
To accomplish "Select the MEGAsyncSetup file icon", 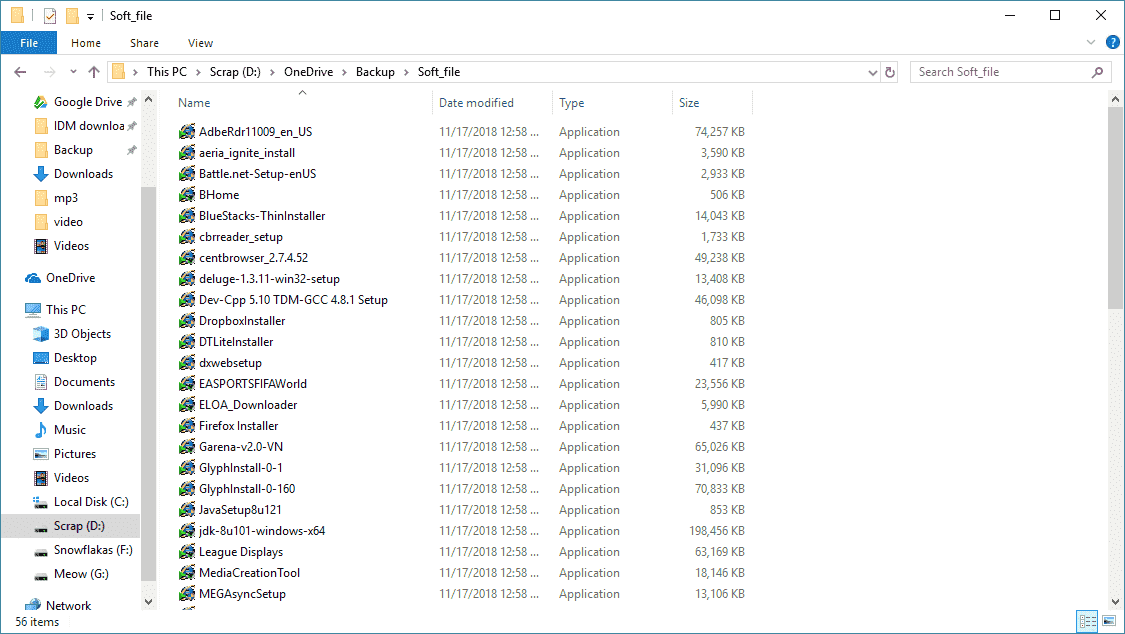I will 187,593.
